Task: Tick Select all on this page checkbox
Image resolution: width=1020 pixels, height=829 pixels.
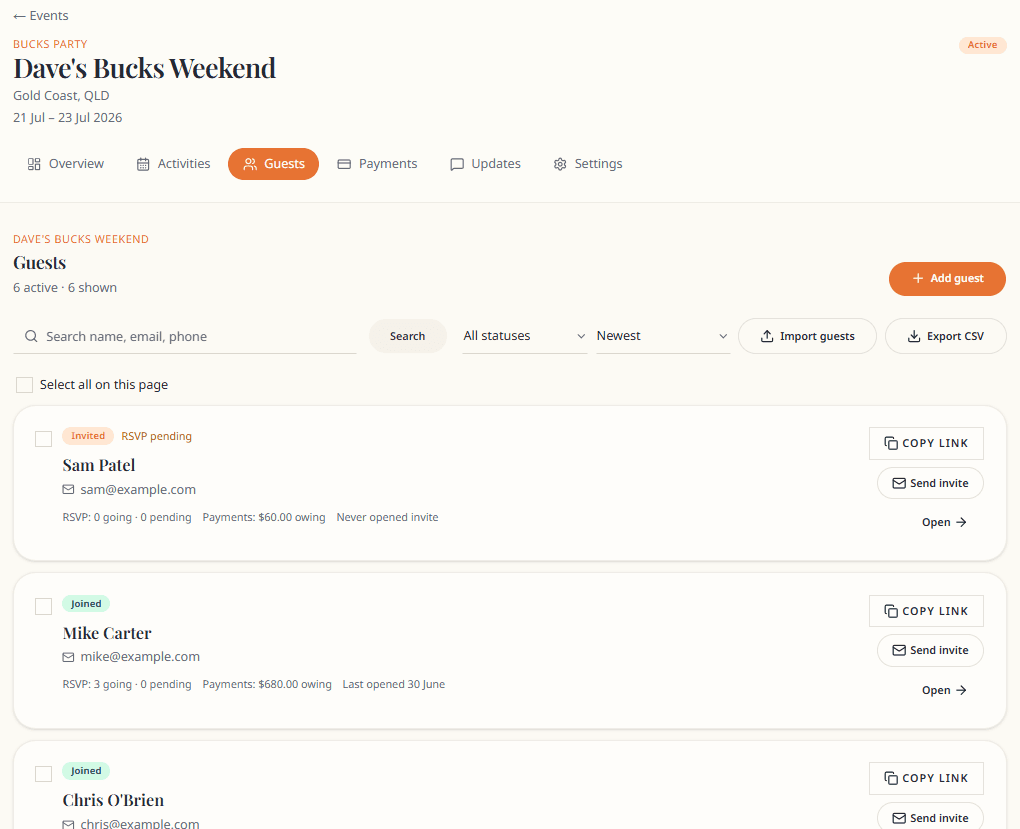Action: 25,385
